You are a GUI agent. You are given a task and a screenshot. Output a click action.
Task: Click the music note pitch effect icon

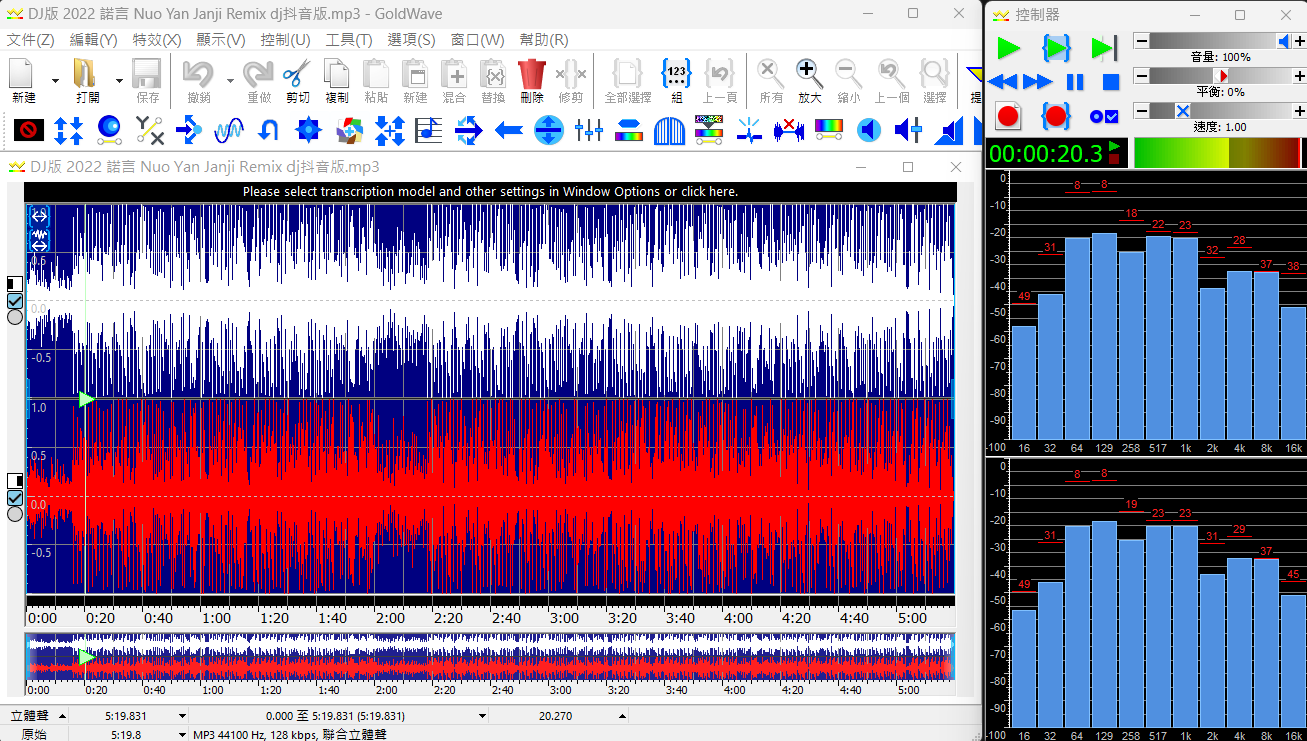coord(429,129)
